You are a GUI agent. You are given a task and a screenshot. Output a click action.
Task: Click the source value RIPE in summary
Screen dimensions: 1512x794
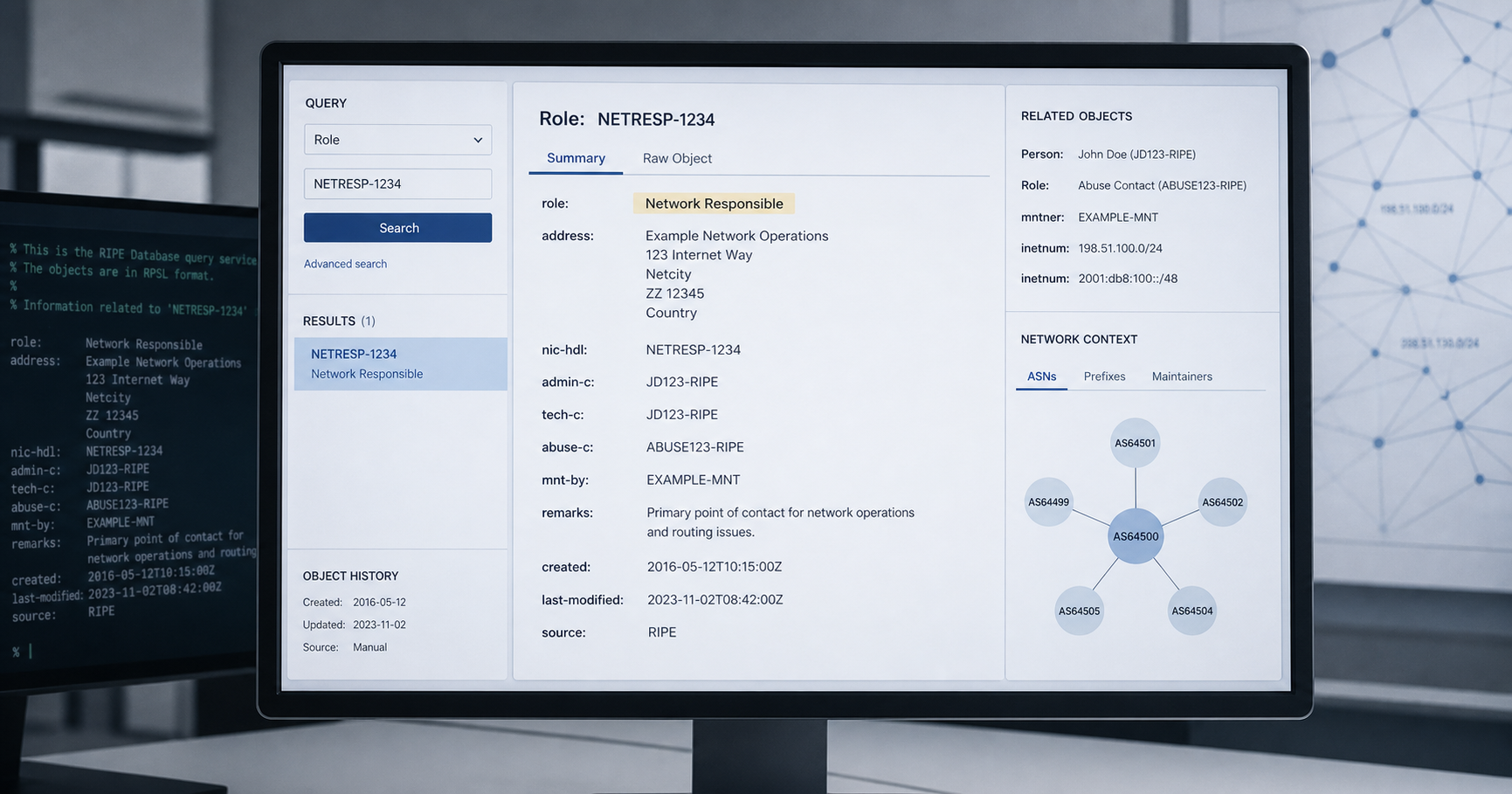[x=661, y=632]
